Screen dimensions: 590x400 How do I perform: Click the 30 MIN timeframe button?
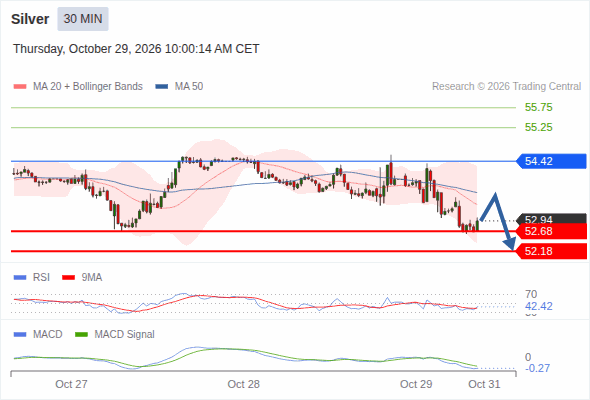click(83, 19)
